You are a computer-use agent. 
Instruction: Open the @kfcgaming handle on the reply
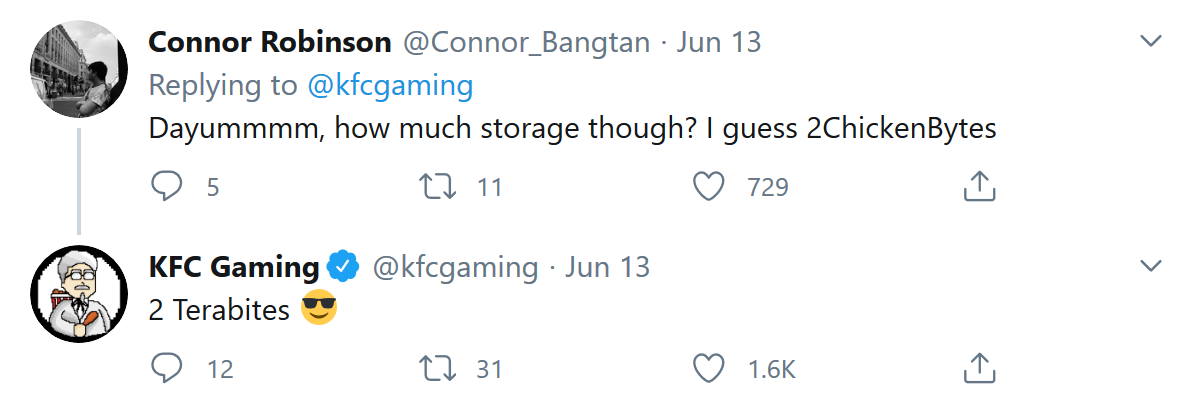pos(455,268)
